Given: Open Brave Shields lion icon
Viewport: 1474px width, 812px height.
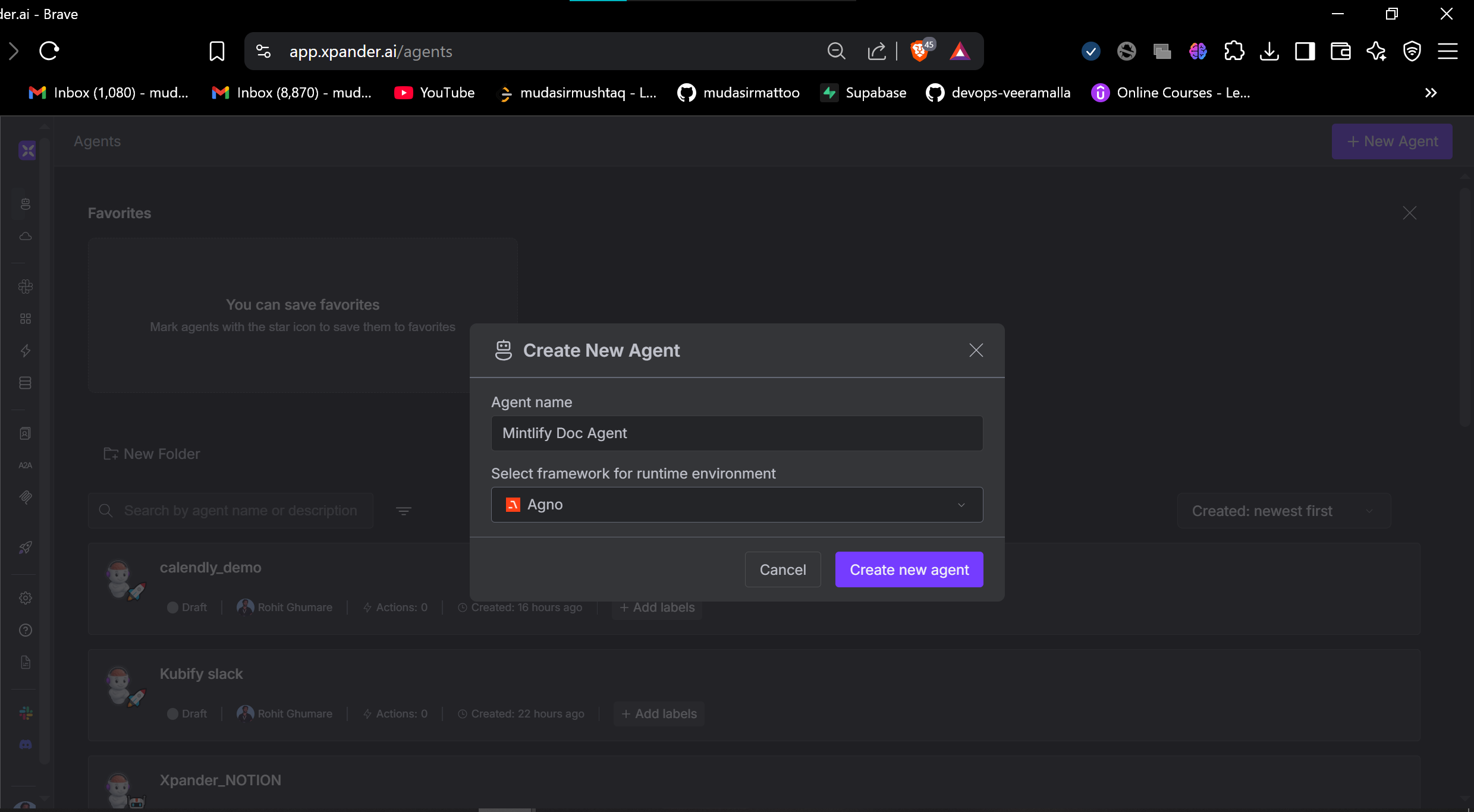Looking at the screenshot, I should click(x=919, y=52).
